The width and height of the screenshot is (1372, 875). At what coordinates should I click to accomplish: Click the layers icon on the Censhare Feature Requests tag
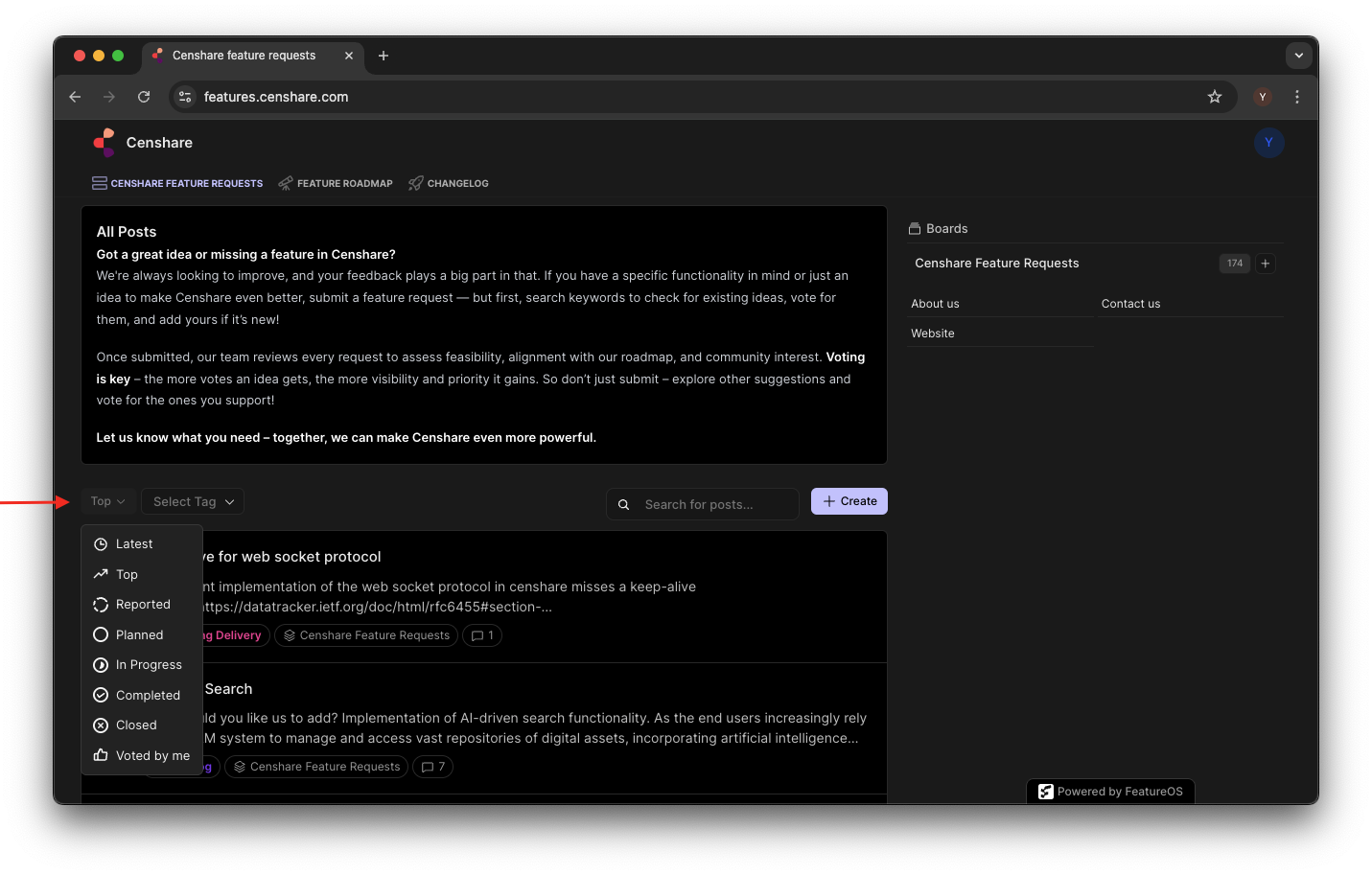(289, 635)
